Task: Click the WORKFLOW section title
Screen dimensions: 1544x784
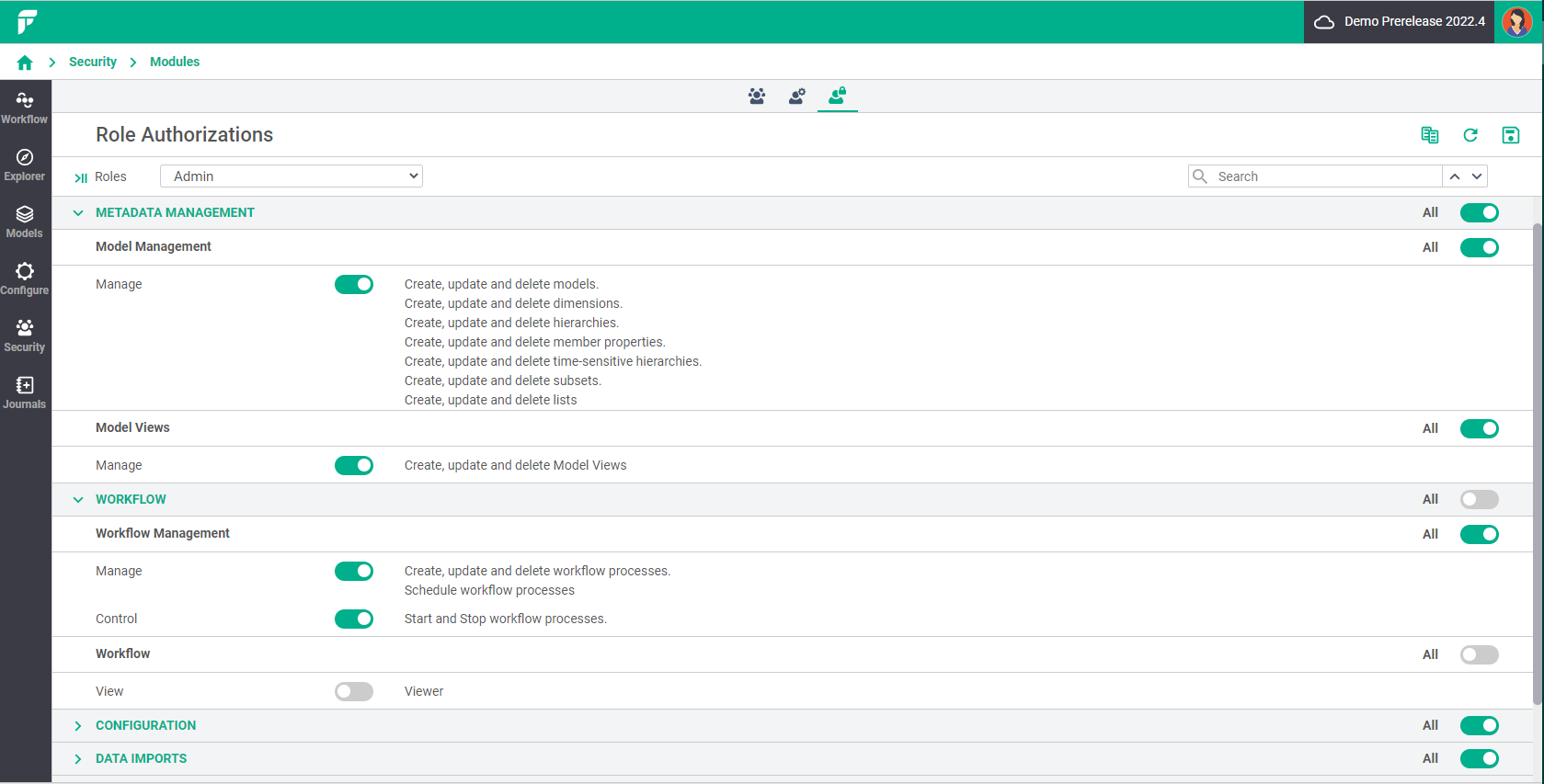Action: click(x=131, y=499)
